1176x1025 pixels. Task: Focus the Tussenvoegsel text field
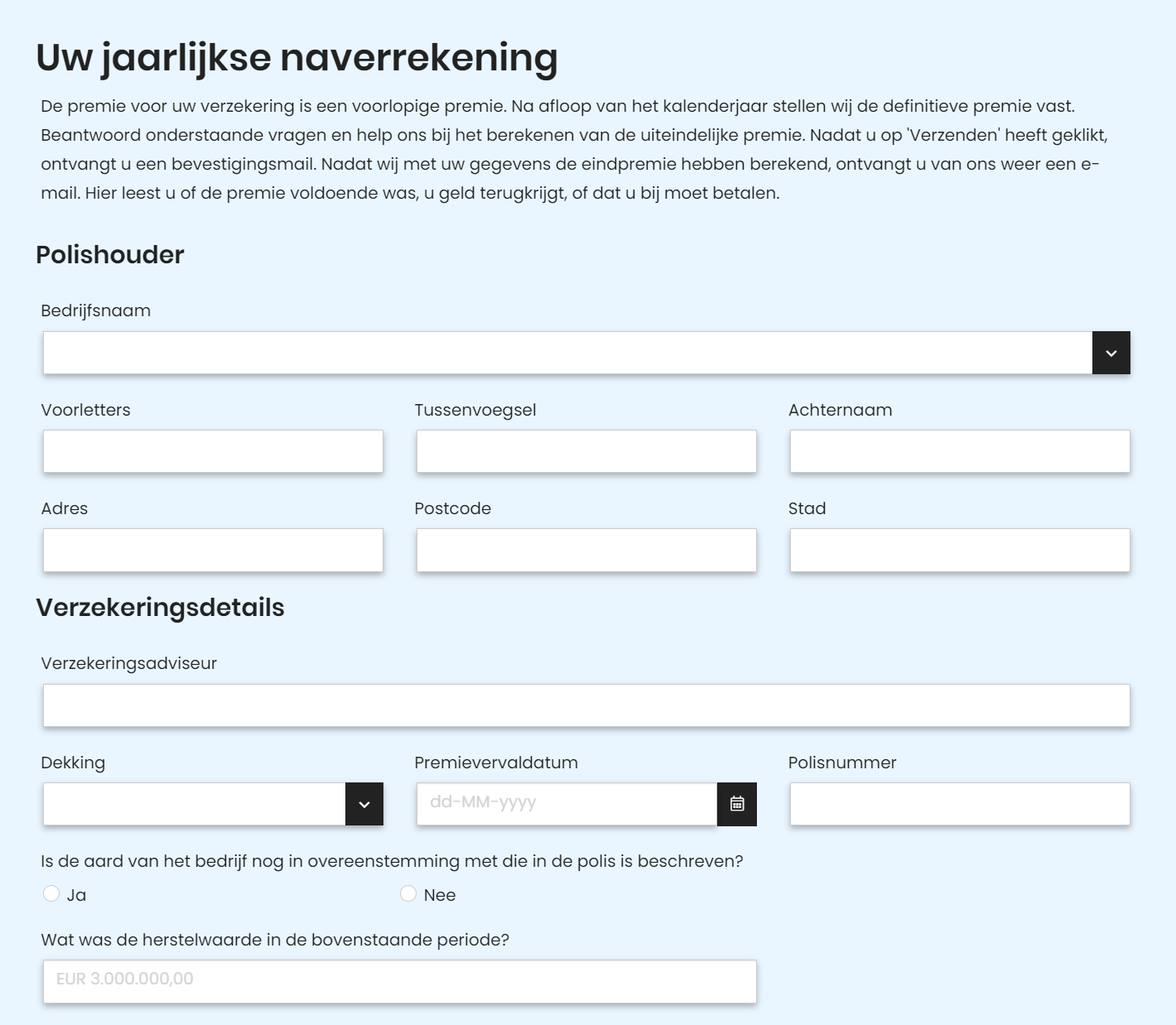point(586,451)
